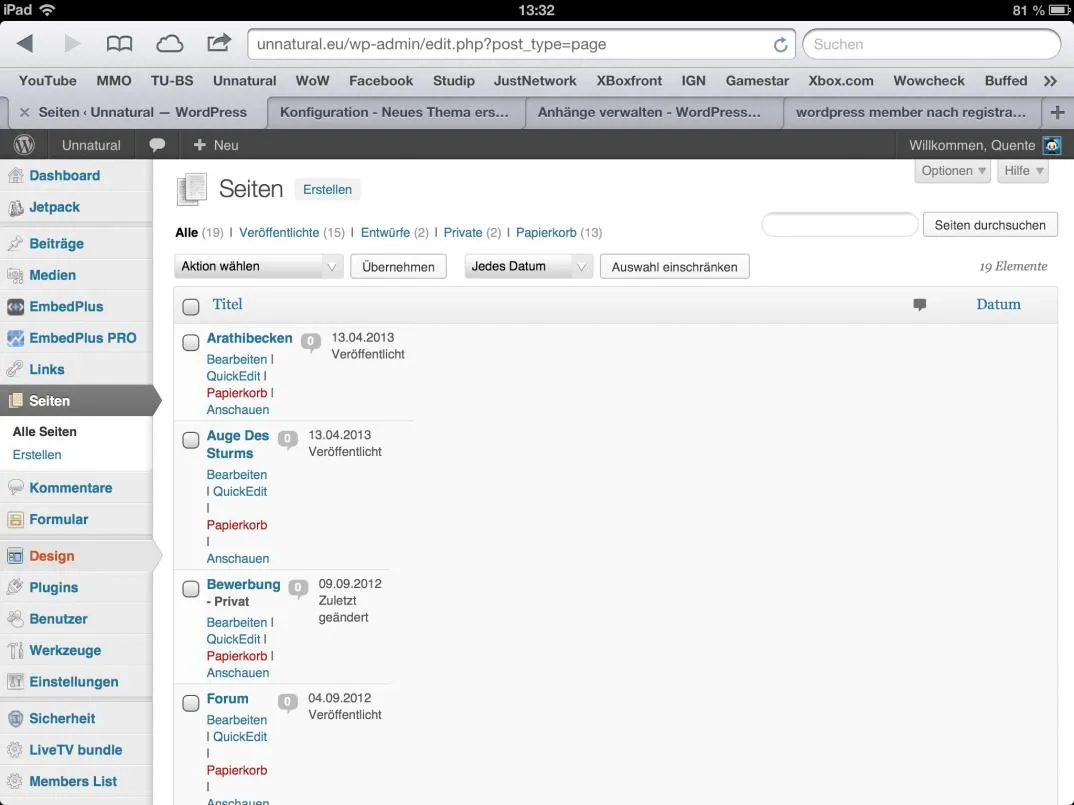The width and height of the screenshot is (1074, 805).
Task: Open the Members List menu item
Action: pos(73,781)
